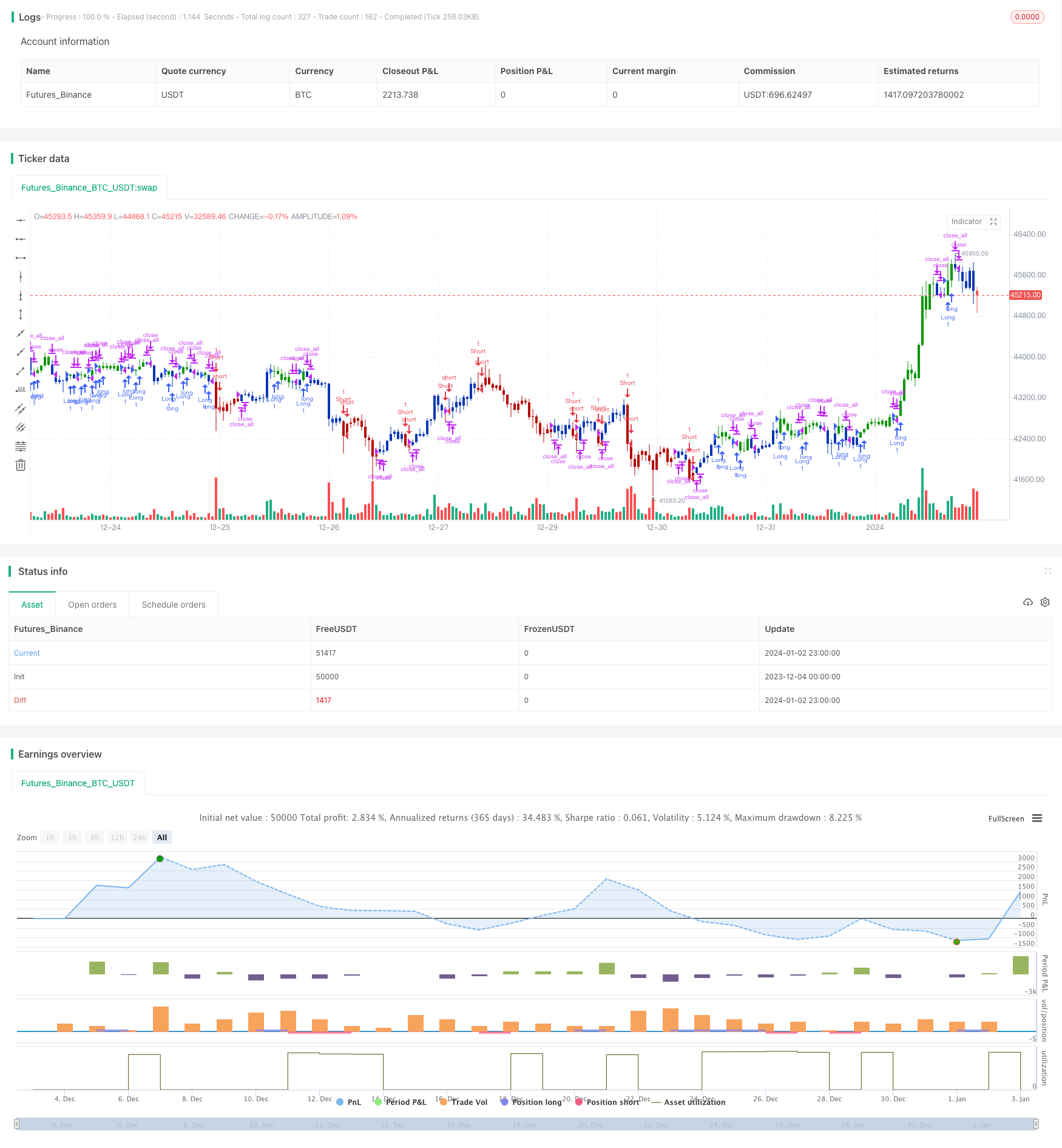This screenshot has height=1148, width=1062.
Task: Toggle the Period P&L series in legend
Action: pyautogui.click(x=401, y=1102)
